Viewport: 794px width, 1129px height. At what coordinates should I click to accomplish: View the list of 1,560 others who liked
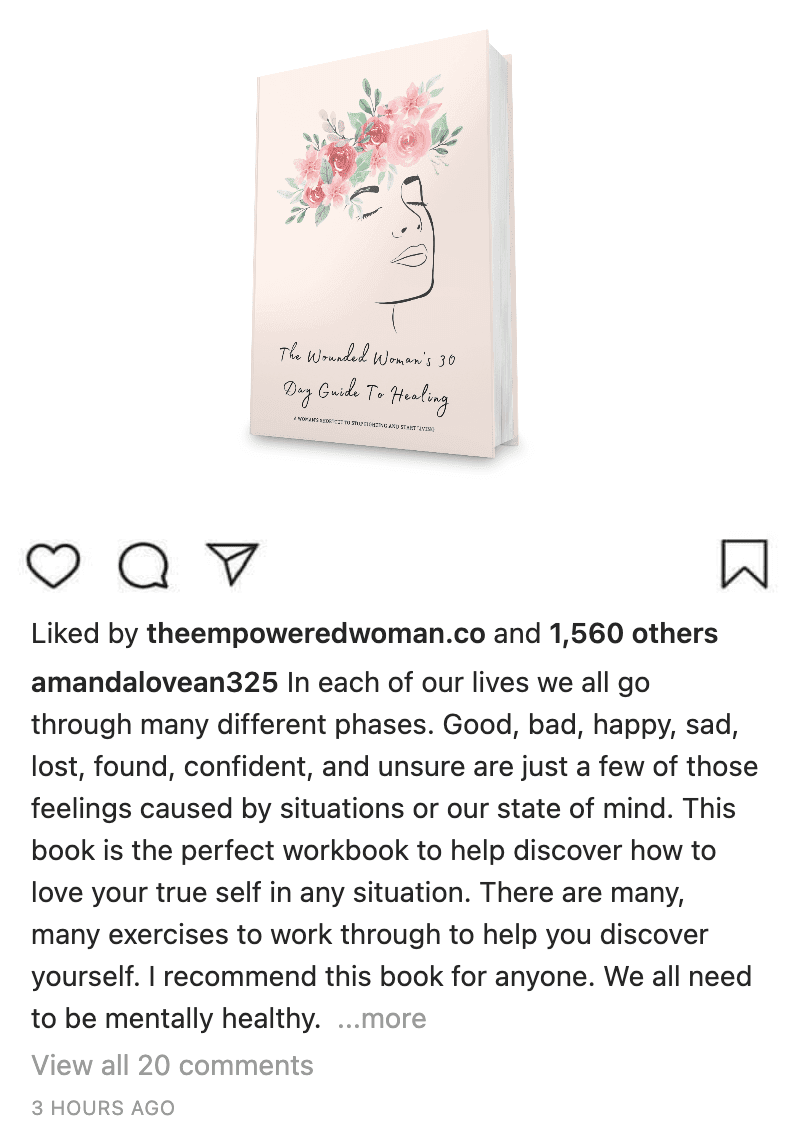coord(633,634)
